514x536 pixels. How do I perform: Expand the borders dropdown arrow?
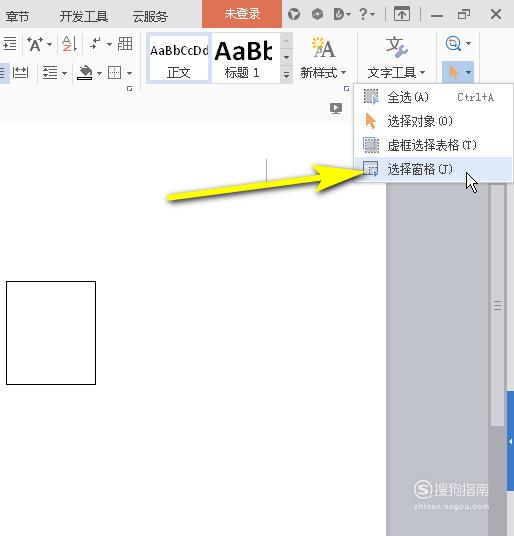tap(129, 73)
